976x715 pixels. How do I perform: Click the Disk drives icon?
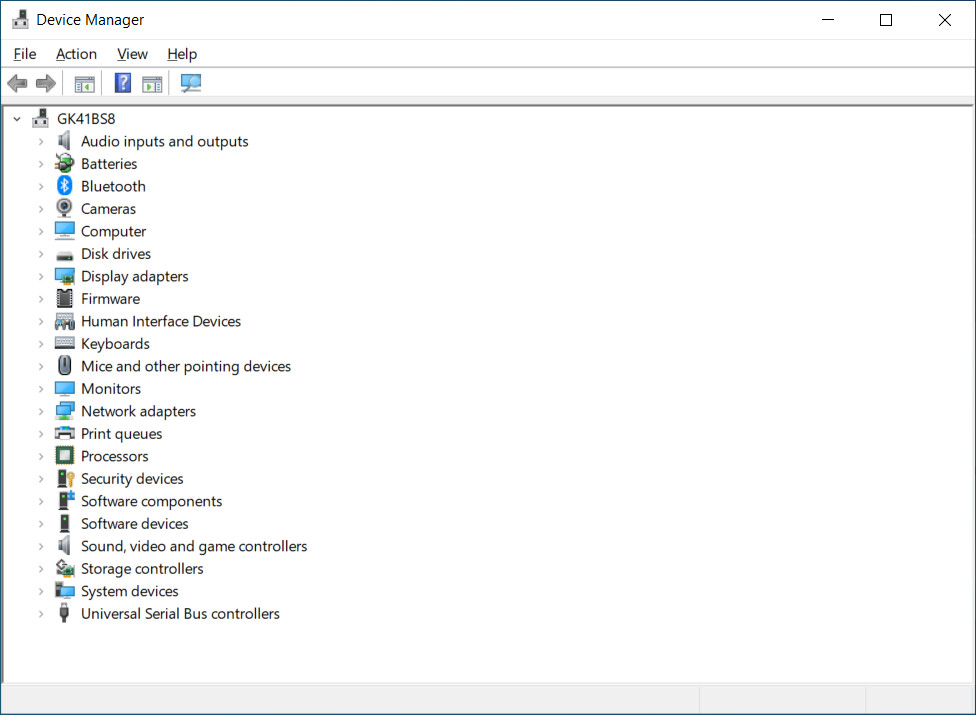[x=64, y=255]
